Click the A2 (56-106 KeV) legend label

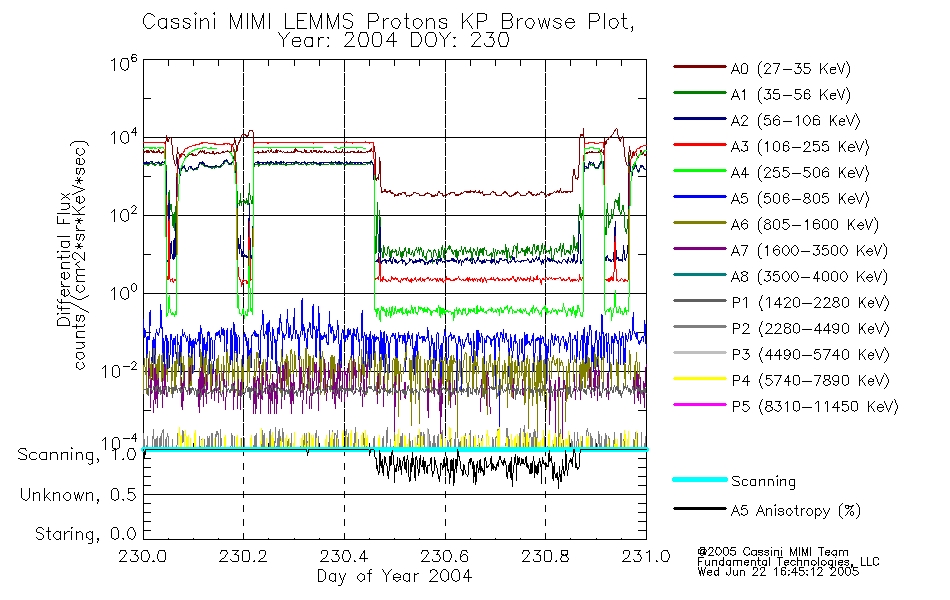[x=796, y=121]
